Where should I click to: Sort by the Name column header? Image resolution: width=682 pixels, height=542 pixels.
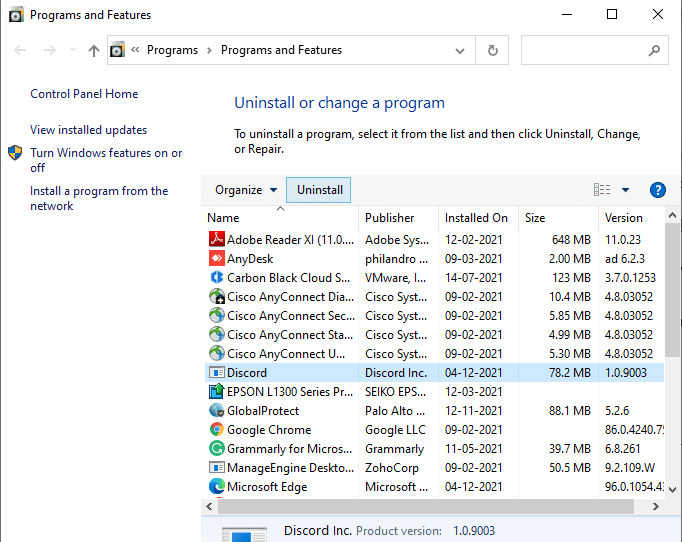281,217
